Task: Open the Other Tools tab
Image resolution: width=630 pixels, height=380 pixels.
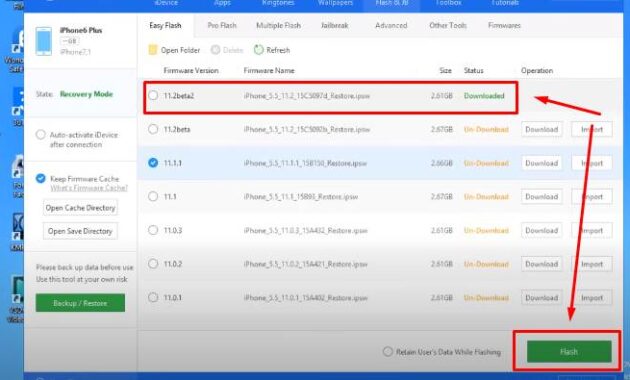Action: 448,25
